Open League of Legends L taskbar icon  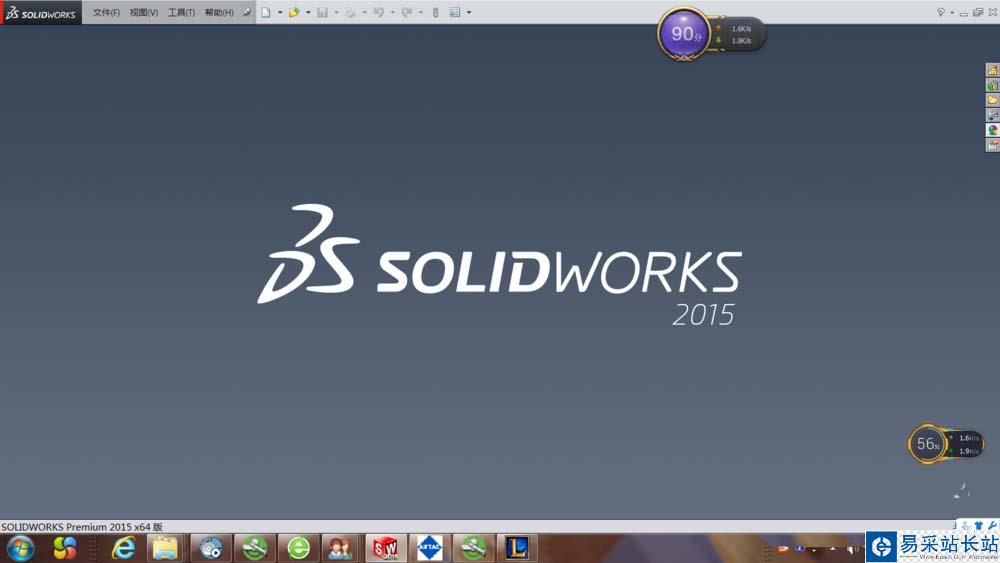517,548
